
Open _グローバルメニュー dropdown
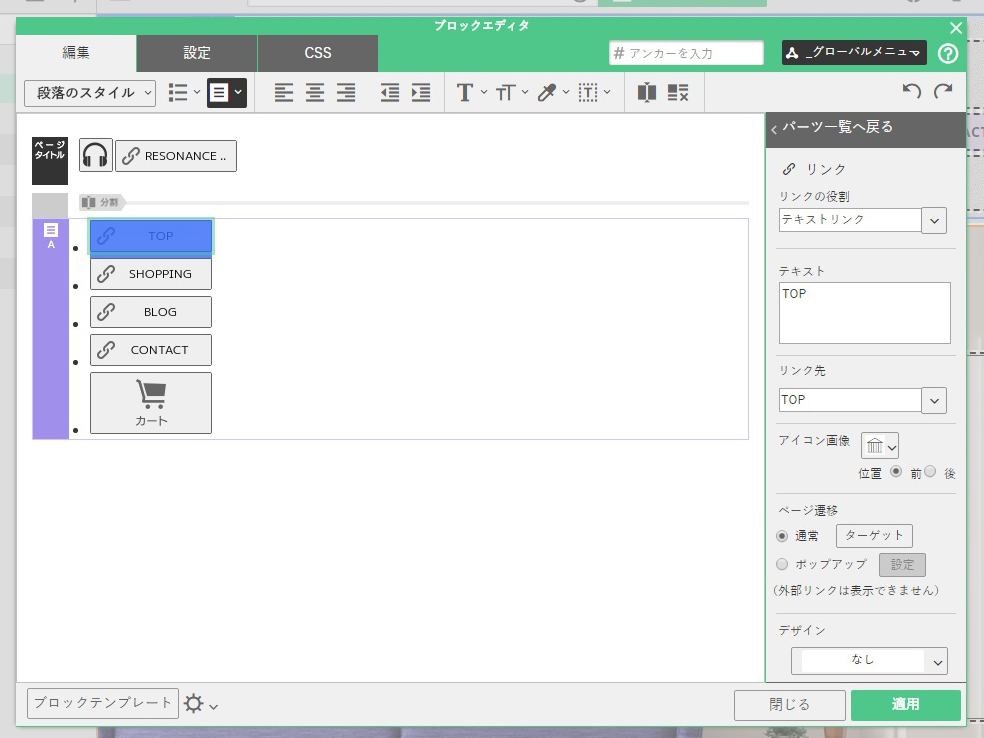(x=854, y=53)
